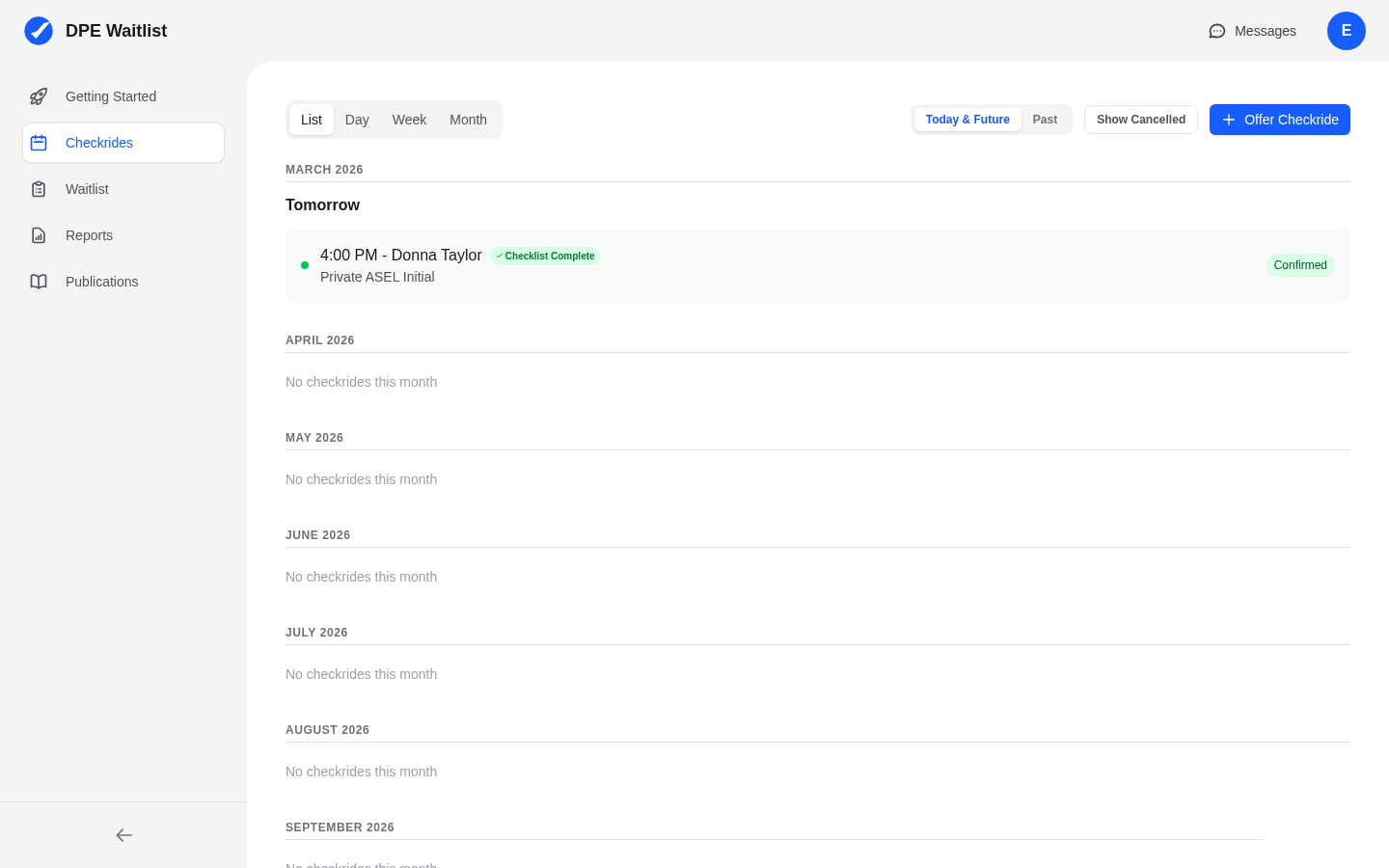Switch to the Week view tab
Image resolution: width=1389 pixels, height=868 pixels.
pos(409,120)
